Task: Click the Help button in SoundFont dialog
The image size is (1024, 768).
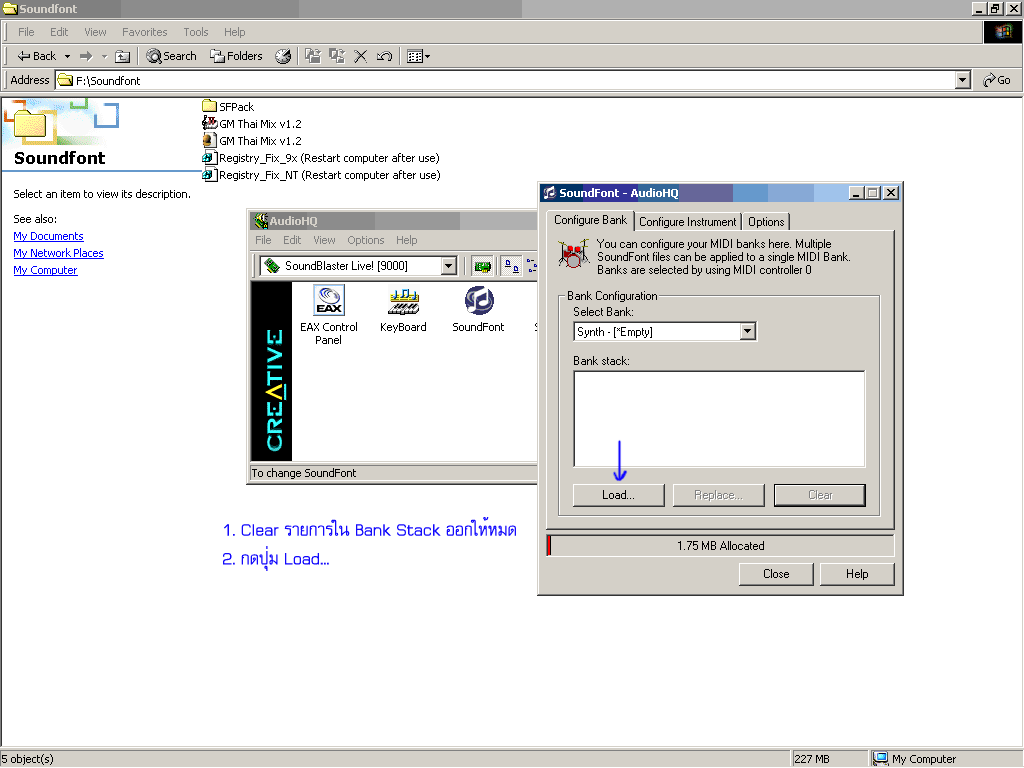Action: [857, 574]
